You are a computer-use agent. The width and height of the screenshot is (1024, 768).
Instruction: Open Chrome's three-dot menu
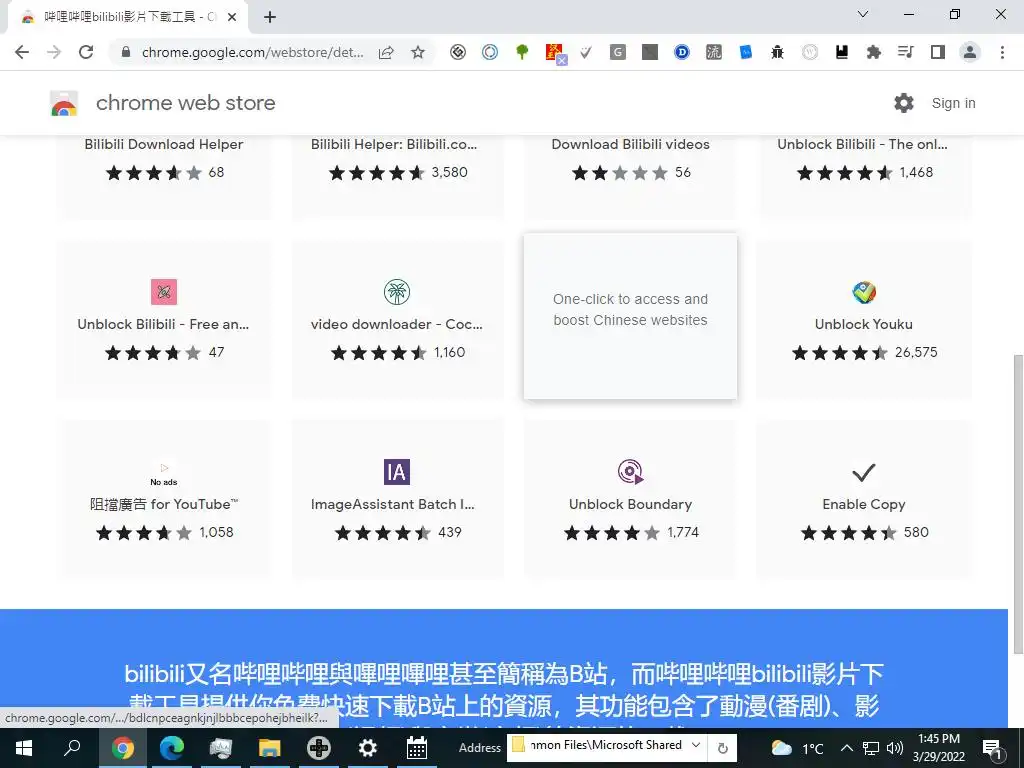pos(1002,52)
